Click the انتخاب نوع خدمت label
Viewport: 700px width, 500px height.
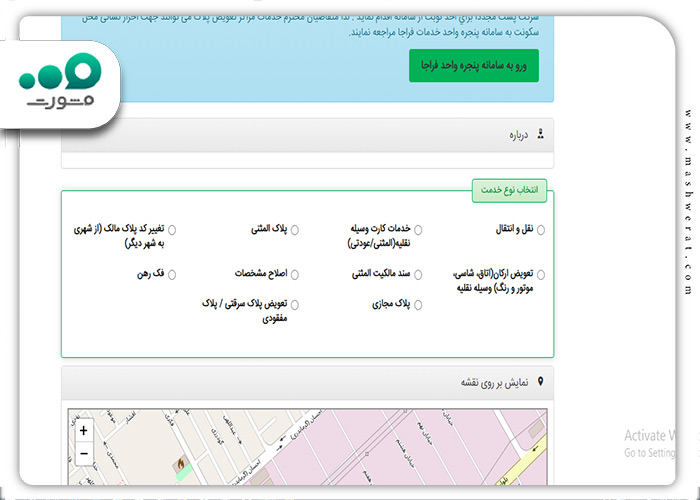(509, 190)
